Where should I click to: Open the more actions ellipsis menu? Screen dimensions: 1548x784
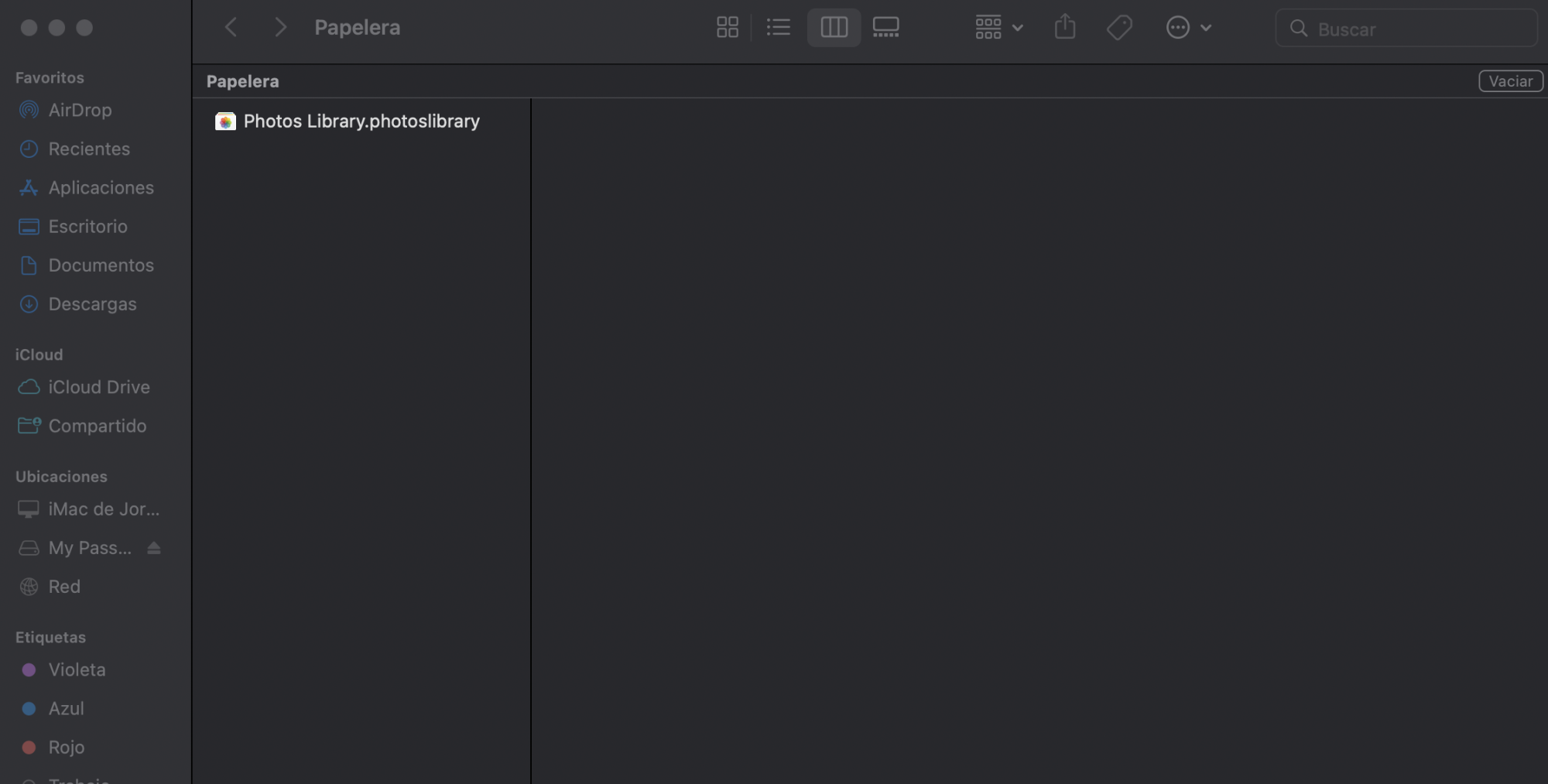(x=1188, y=28)
